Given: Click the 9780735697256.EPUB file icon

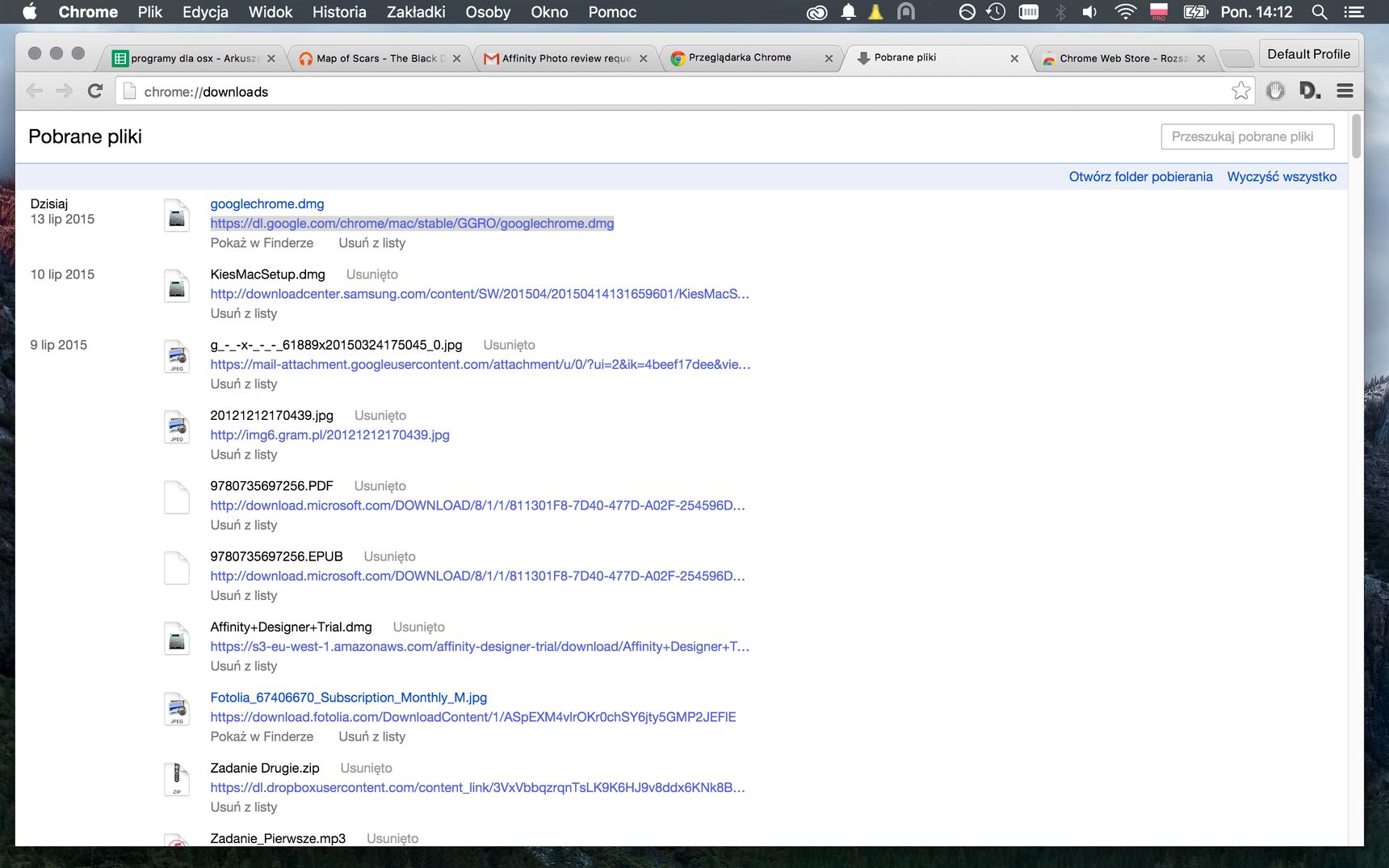Looking at the screenshot, I should tap(177, 568).
